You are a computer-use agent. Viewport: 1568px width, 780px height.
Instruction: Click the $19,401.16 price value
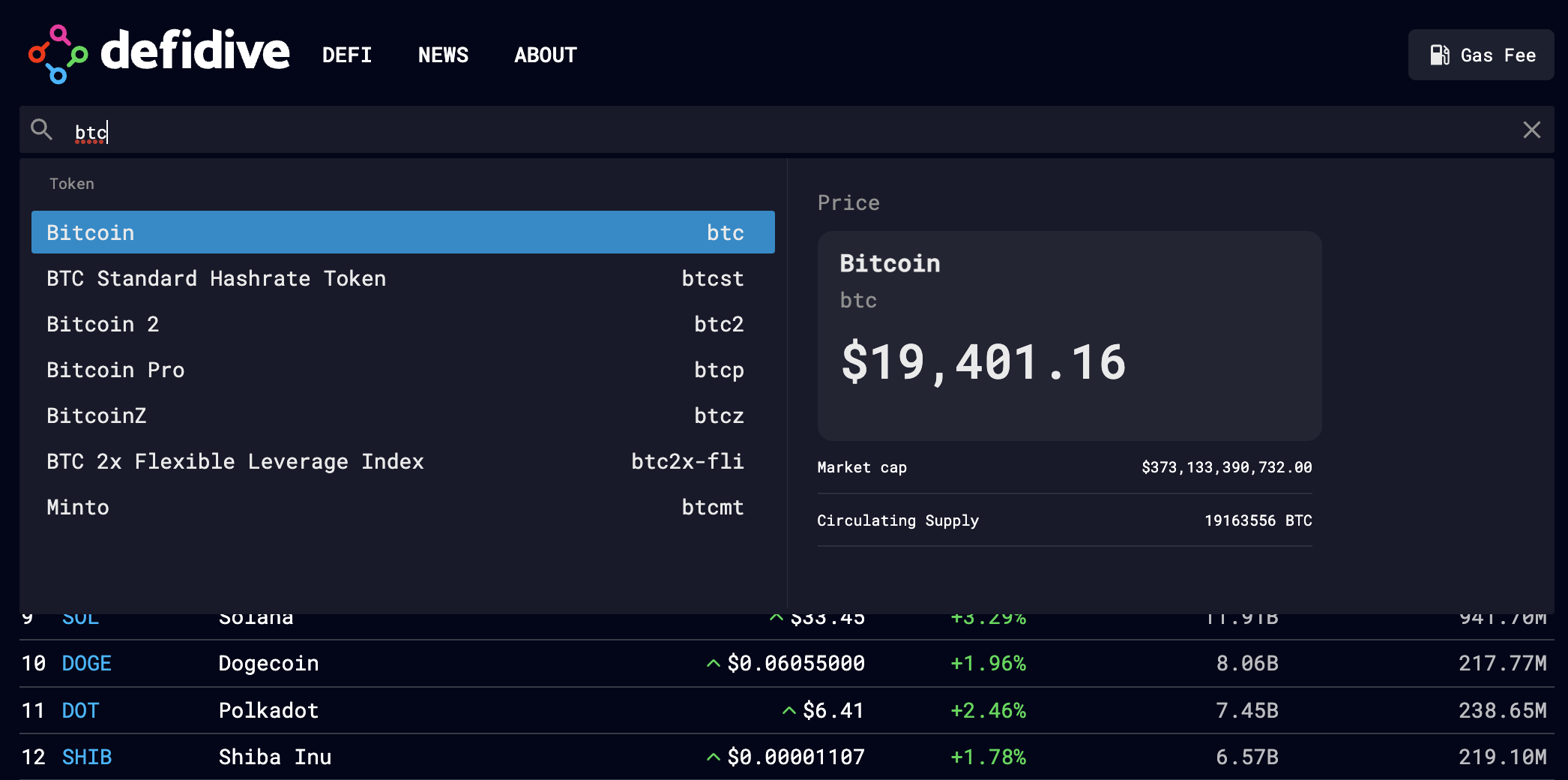point(983,362)
